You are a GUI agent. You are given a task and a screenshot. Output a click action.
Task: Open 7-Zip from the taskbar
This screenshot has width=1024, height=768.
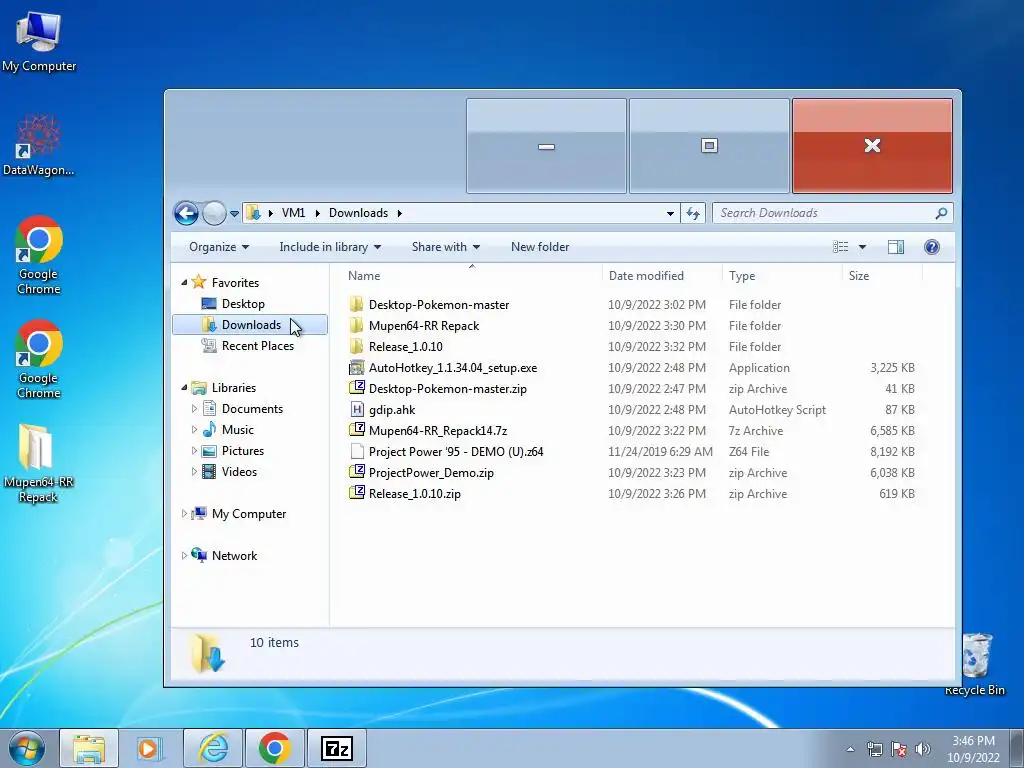tap(337, 748)
